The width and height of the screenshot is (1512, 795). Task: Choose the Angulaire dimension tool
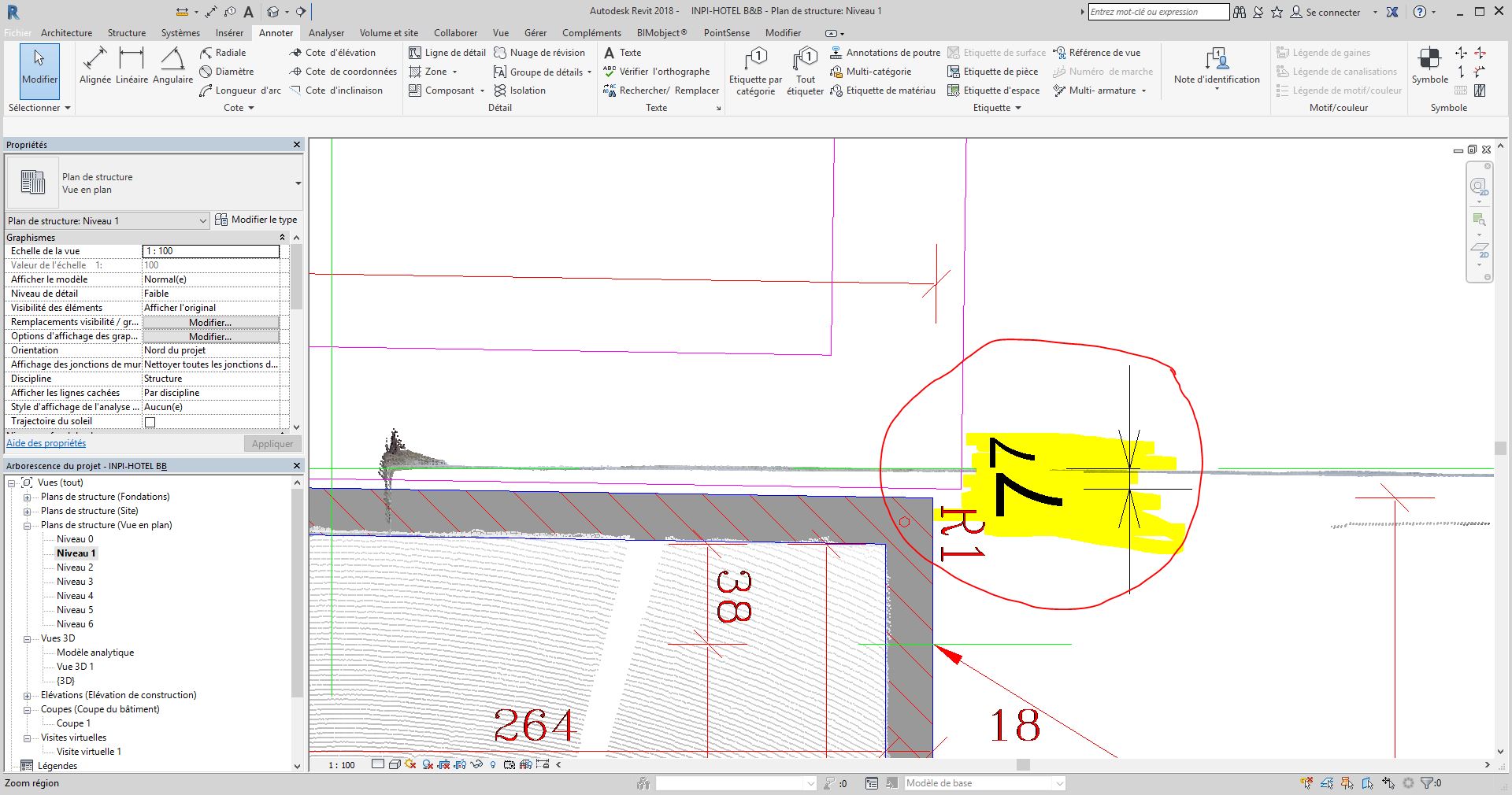click(x=172, y=65)
